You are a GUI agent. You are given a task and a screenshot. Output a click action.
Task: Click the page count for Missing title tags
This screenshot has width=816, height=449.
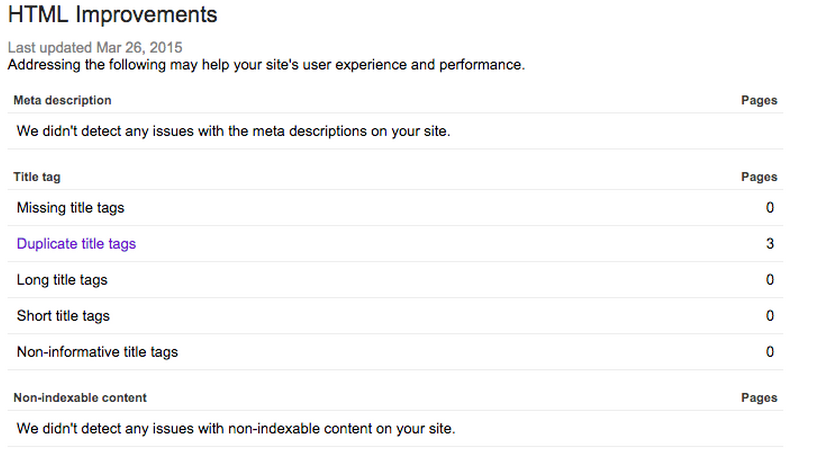(x=770, y=208)
